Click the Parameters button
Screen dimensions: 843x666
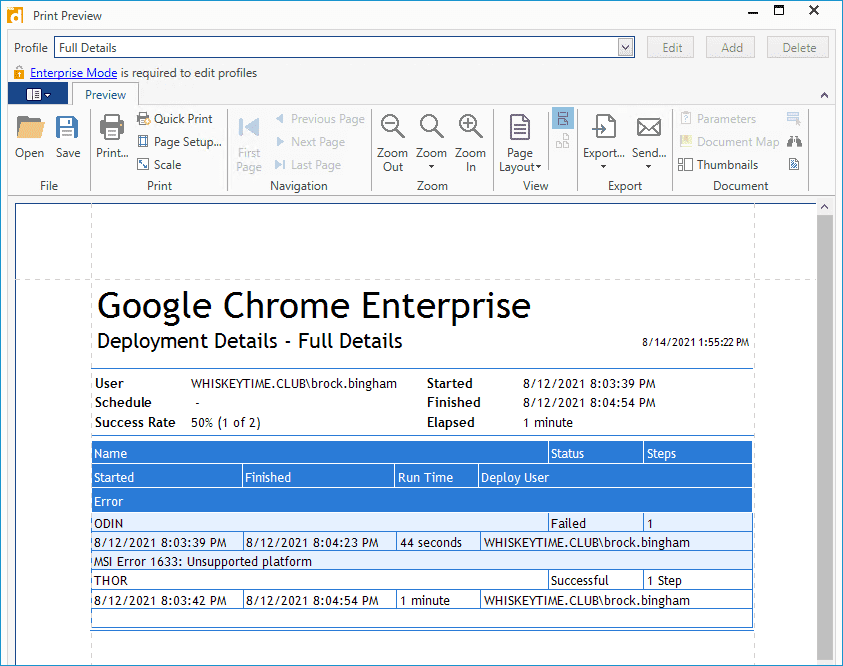(x=718, y=119)
